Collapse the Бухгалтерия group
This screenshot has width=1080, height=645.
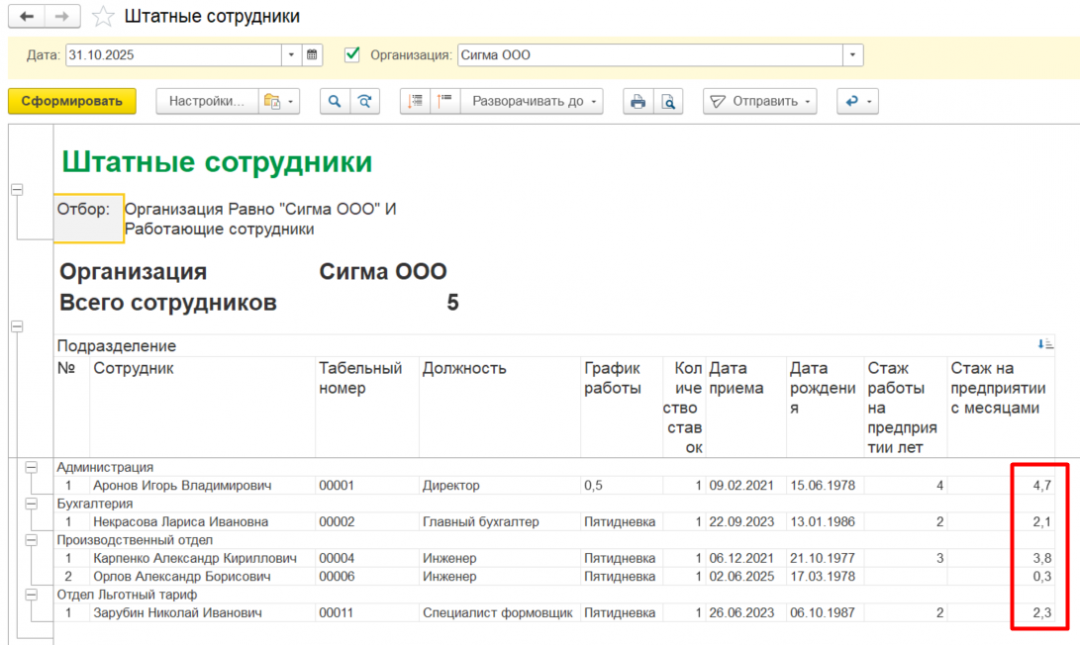pyautogui.click(x=31, y=504)
